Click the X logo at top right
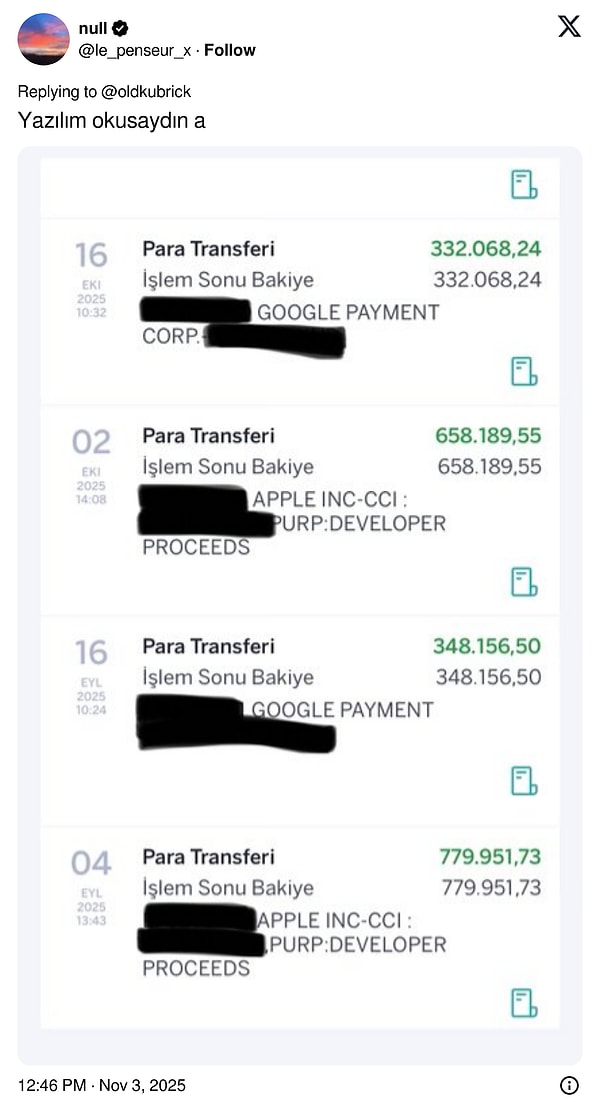Screen dimensions: 600x1116 coord(567,27)
